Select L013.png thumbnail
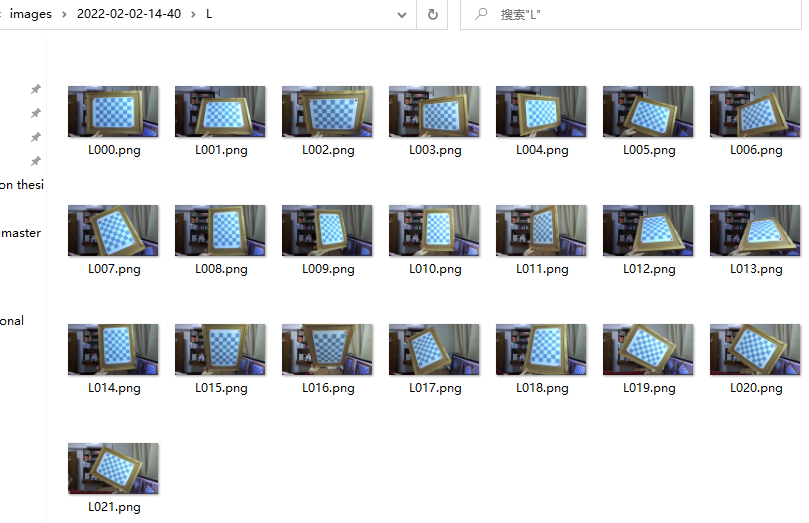Screen dimensions: 809x523 755,231
